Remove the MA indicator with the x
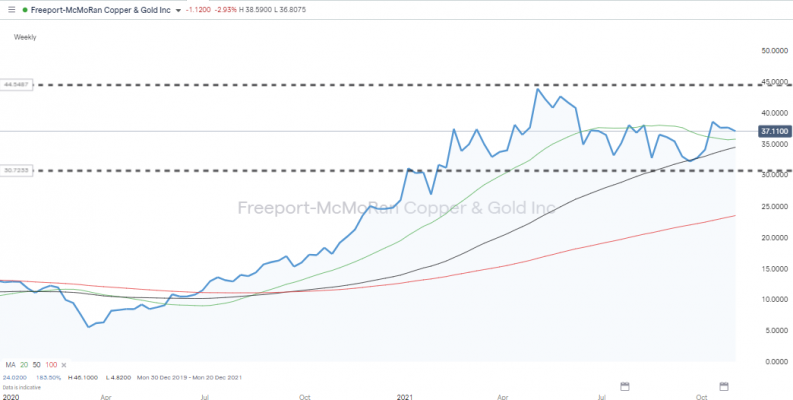 click(63, 365)
